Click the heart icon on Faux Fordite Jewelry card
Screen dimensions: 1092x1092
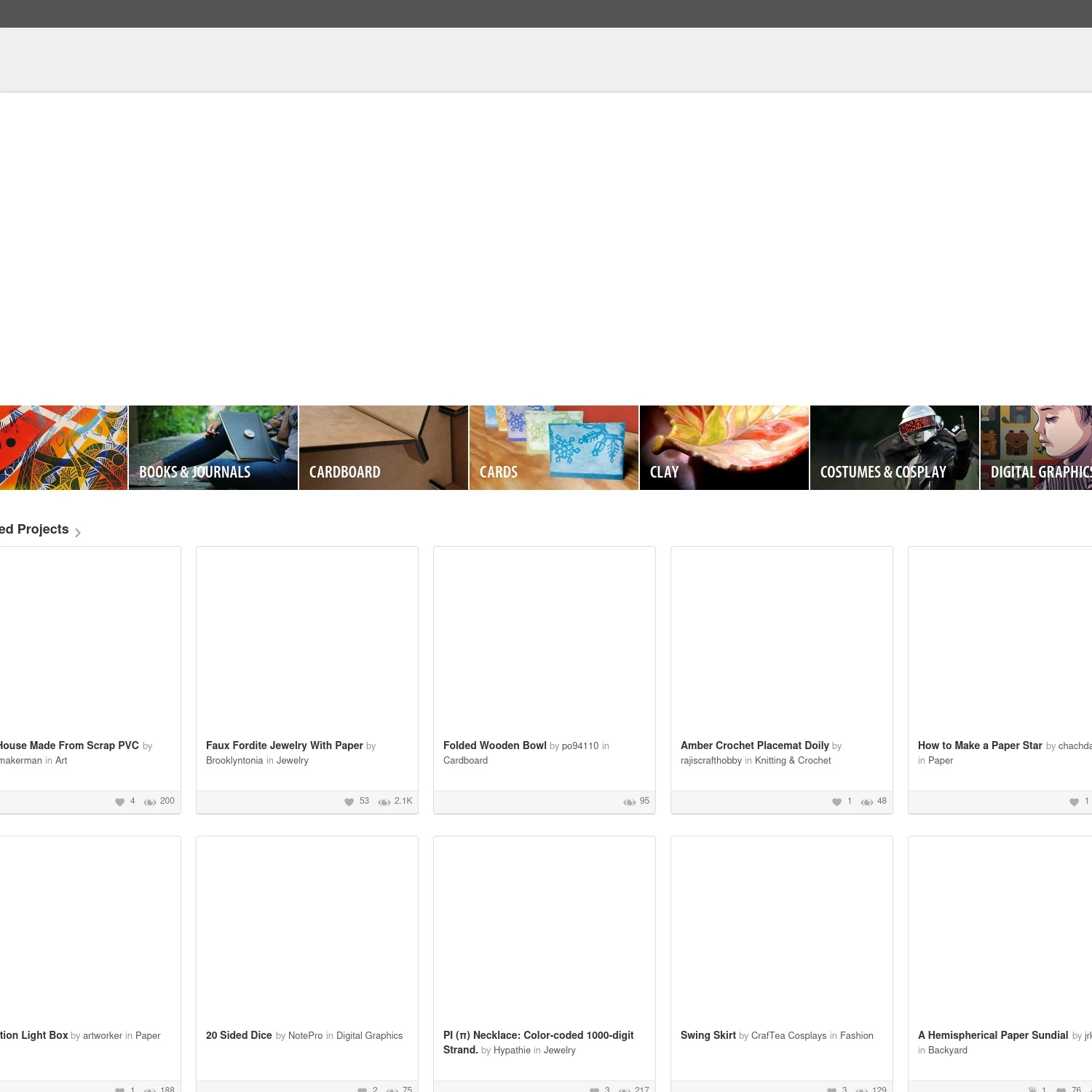[349, 802]
